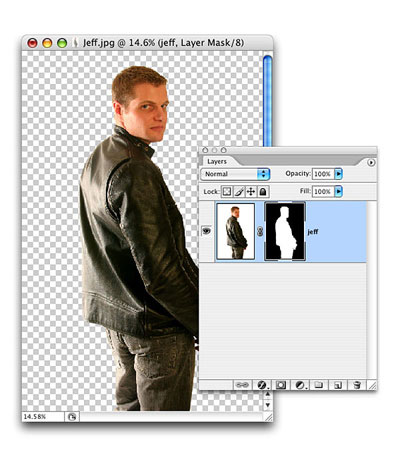Open the Layers panel flyout menu

click(x=371, y=162)
